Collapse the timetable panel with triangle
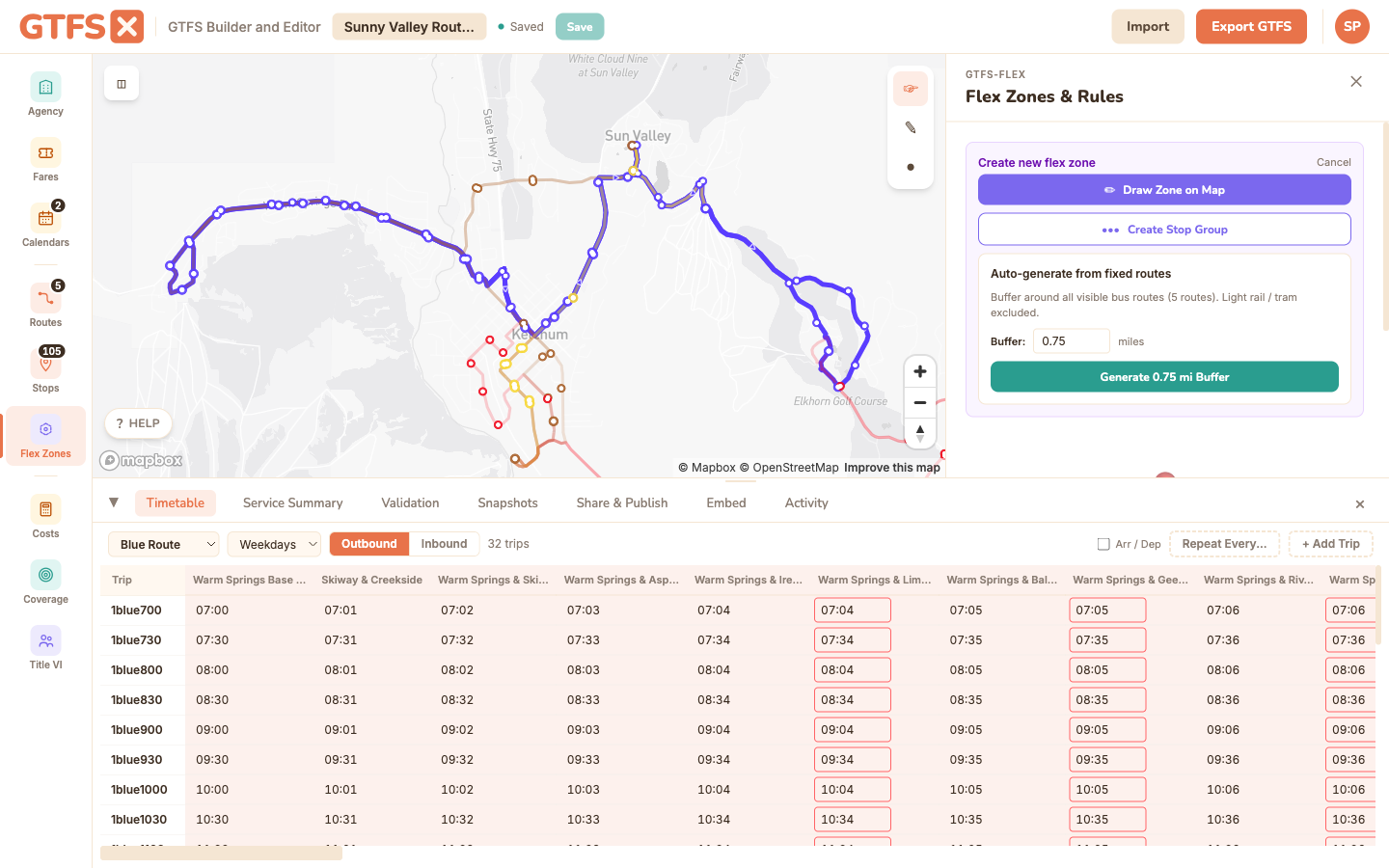The height and width of the screenshot is (868, 1389). pyautogui.click(x=114, y=502)
